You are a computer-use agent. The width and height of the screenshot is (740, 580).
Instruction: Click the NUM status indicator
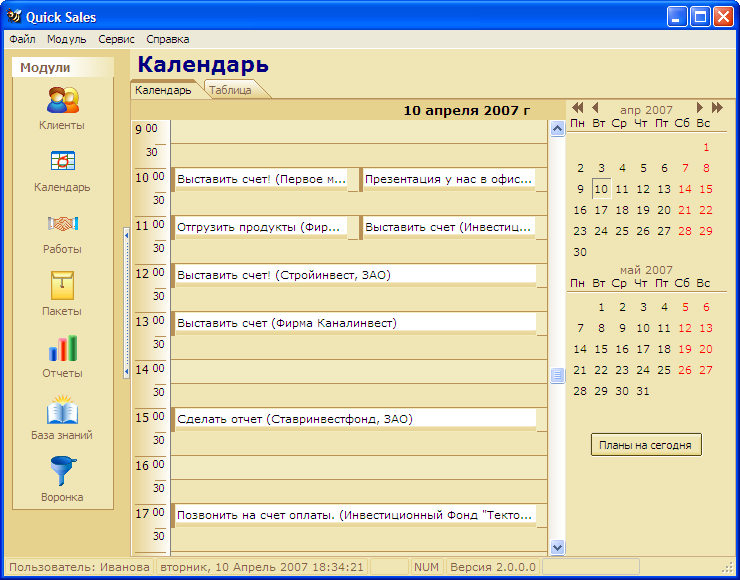click(x=427, y=567)
